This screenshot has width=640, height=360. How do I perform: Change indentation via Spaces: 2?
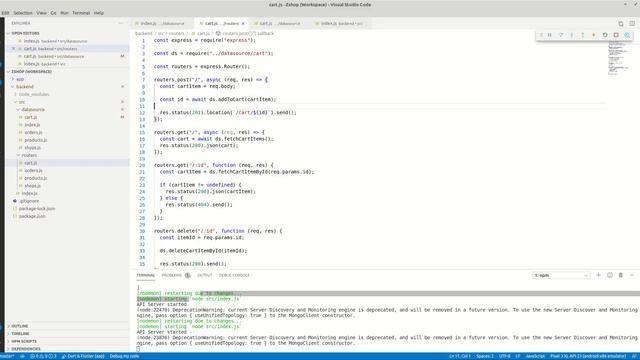point(485,356)
